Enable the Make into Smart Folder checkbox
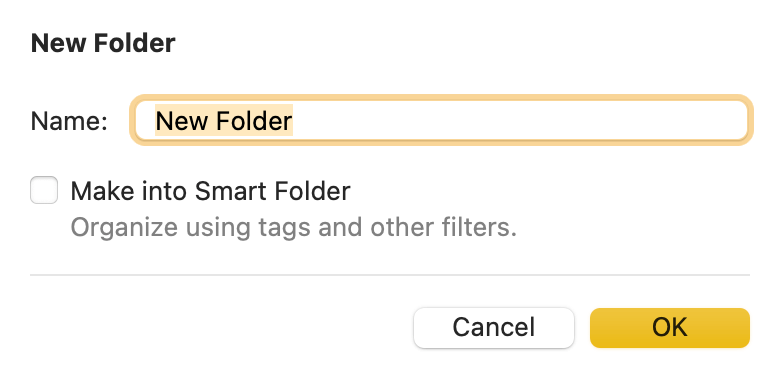768x372 pixels. 44,190
